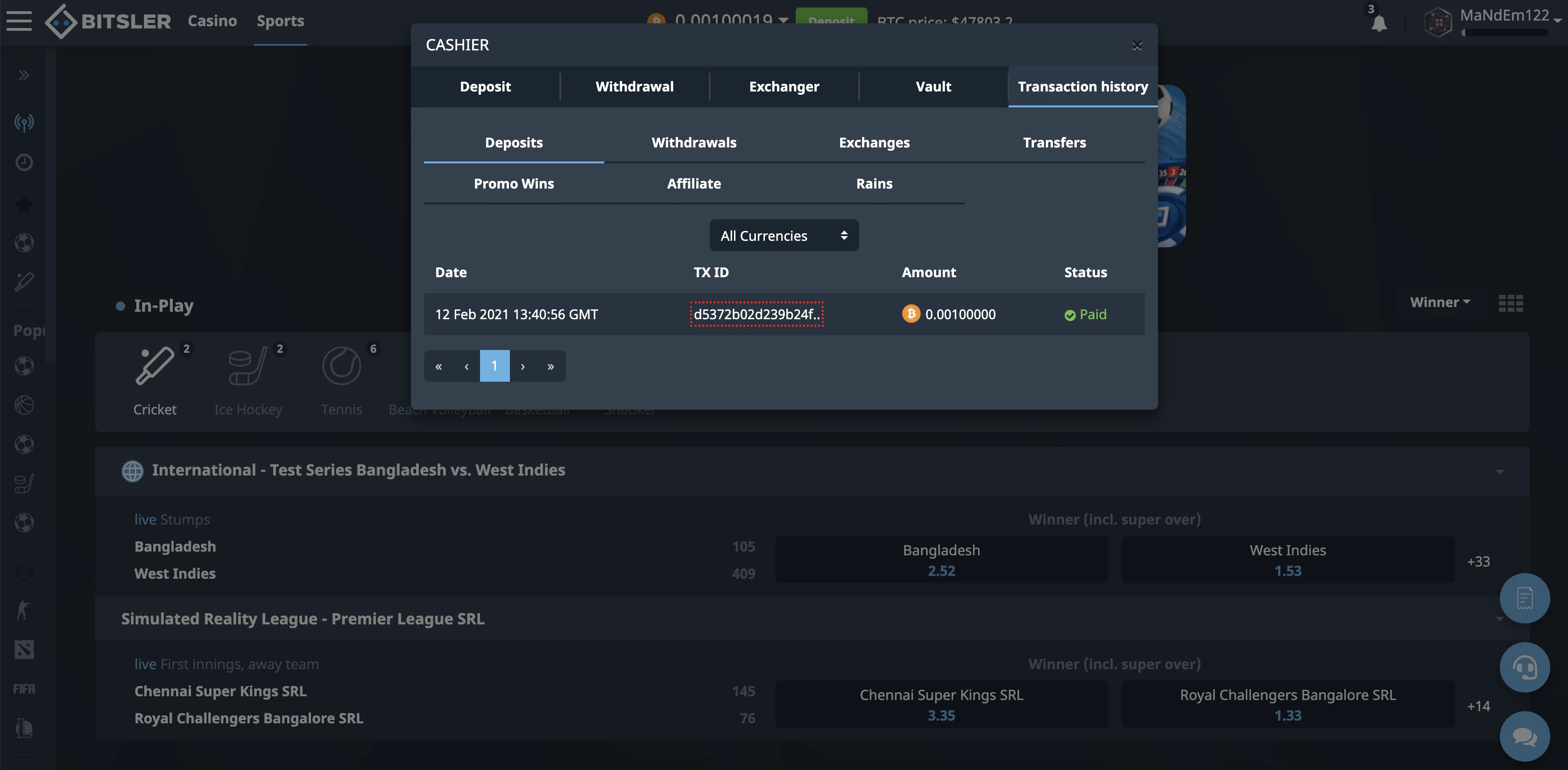Switch to Deposit tab in Cashier
The height and width of the screenshot is (770, 1568).
pos(485,86)
